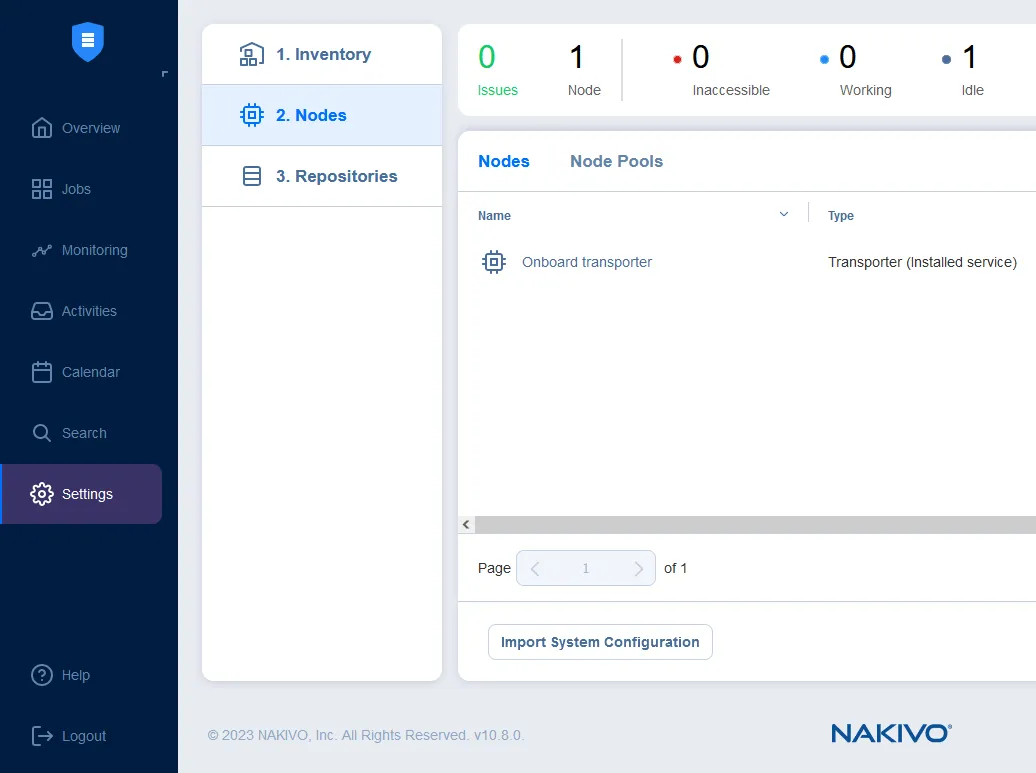
Task: Open Overview via the house icon
Action: [41, 128]
